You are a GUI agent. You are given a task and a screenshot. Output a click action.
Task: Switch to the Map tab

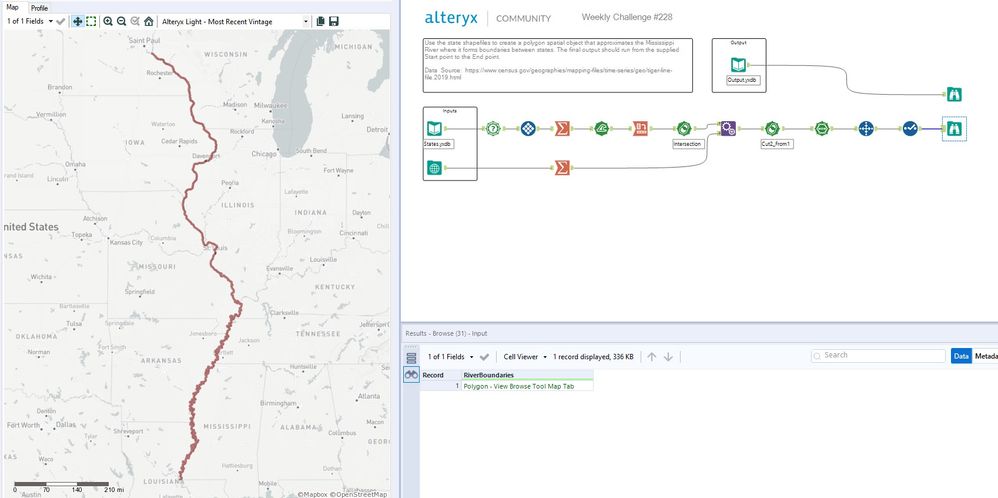pyautogui.click(x=13, y=7)
